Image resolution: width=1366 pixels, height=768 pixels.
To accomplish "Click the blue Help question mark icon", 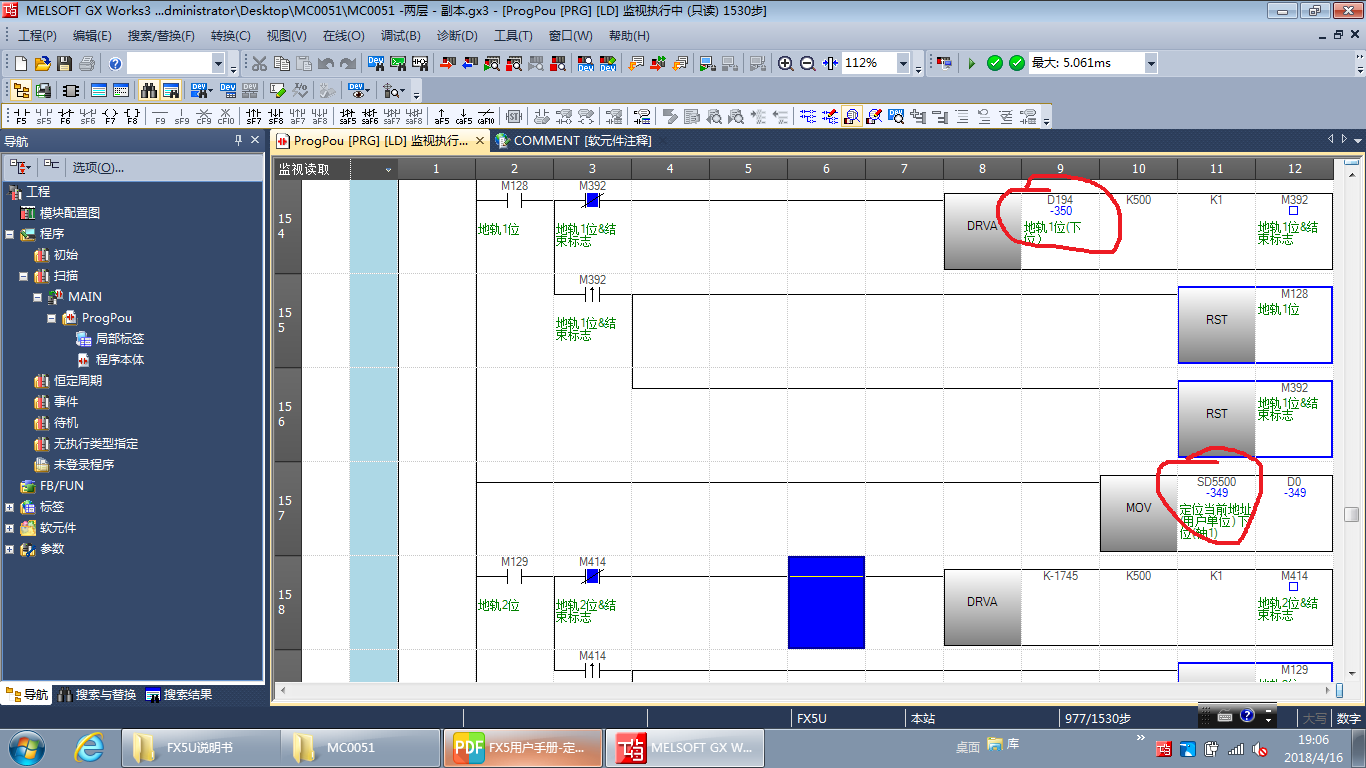I will click(x=115, y=63).
